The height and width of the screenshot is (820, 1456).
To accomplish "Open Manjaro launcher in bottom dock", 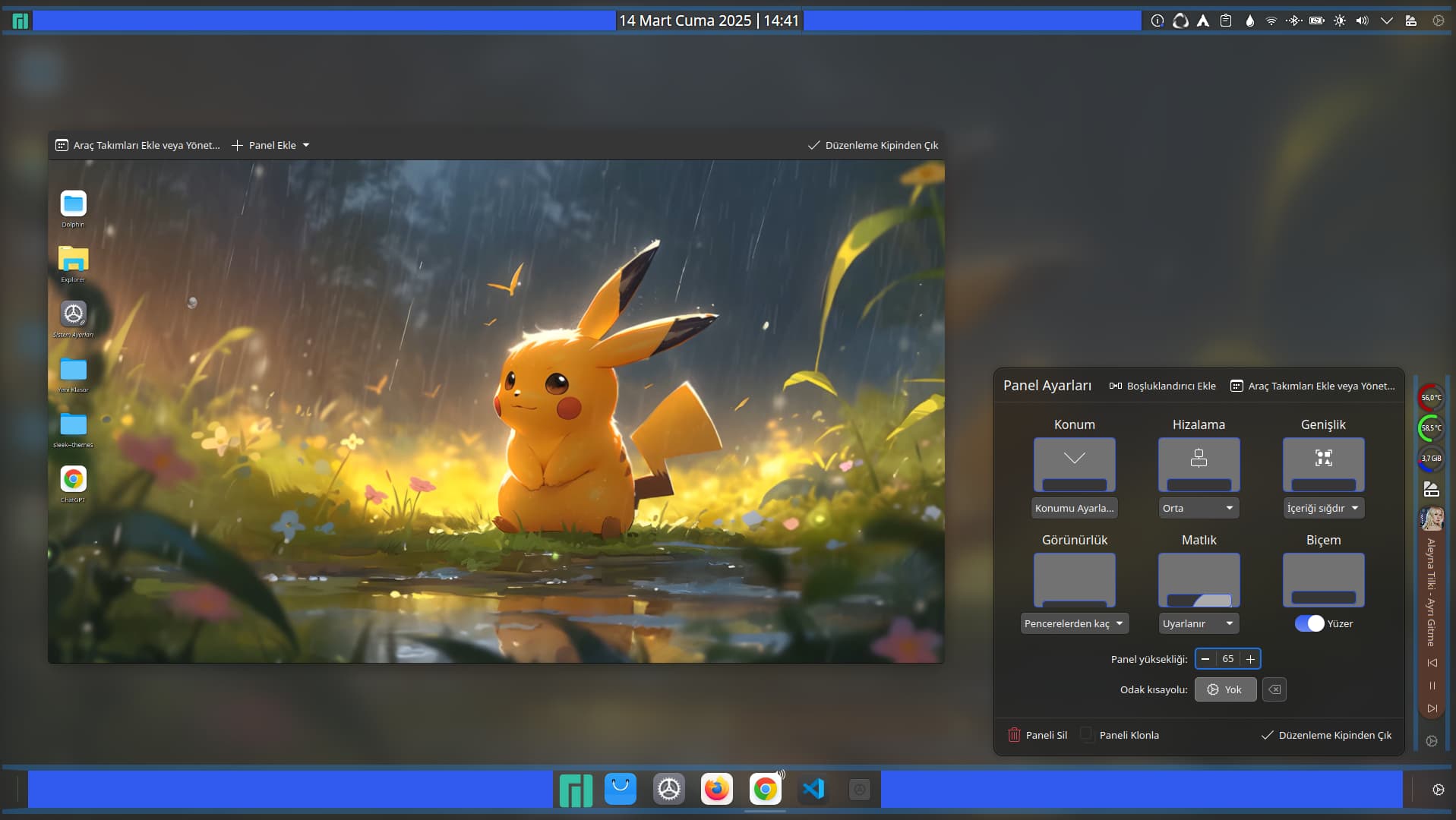I will [x=575, y=790].
